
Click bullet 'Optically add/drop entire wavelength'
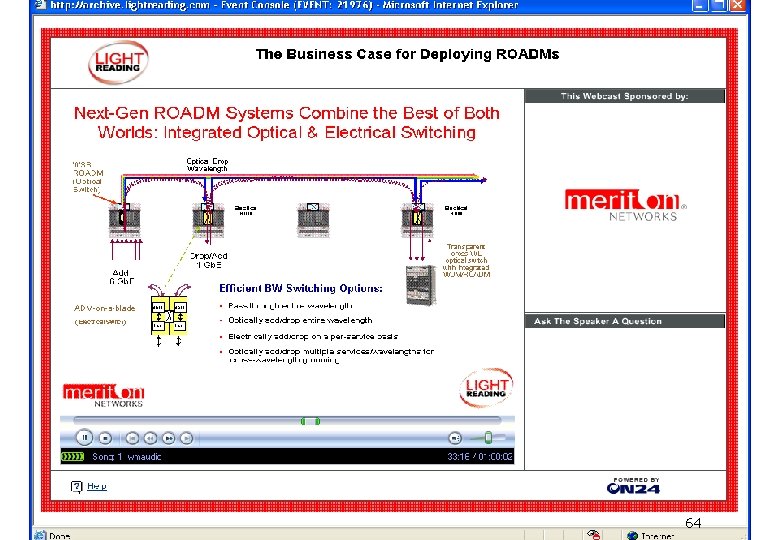[300, 320]
